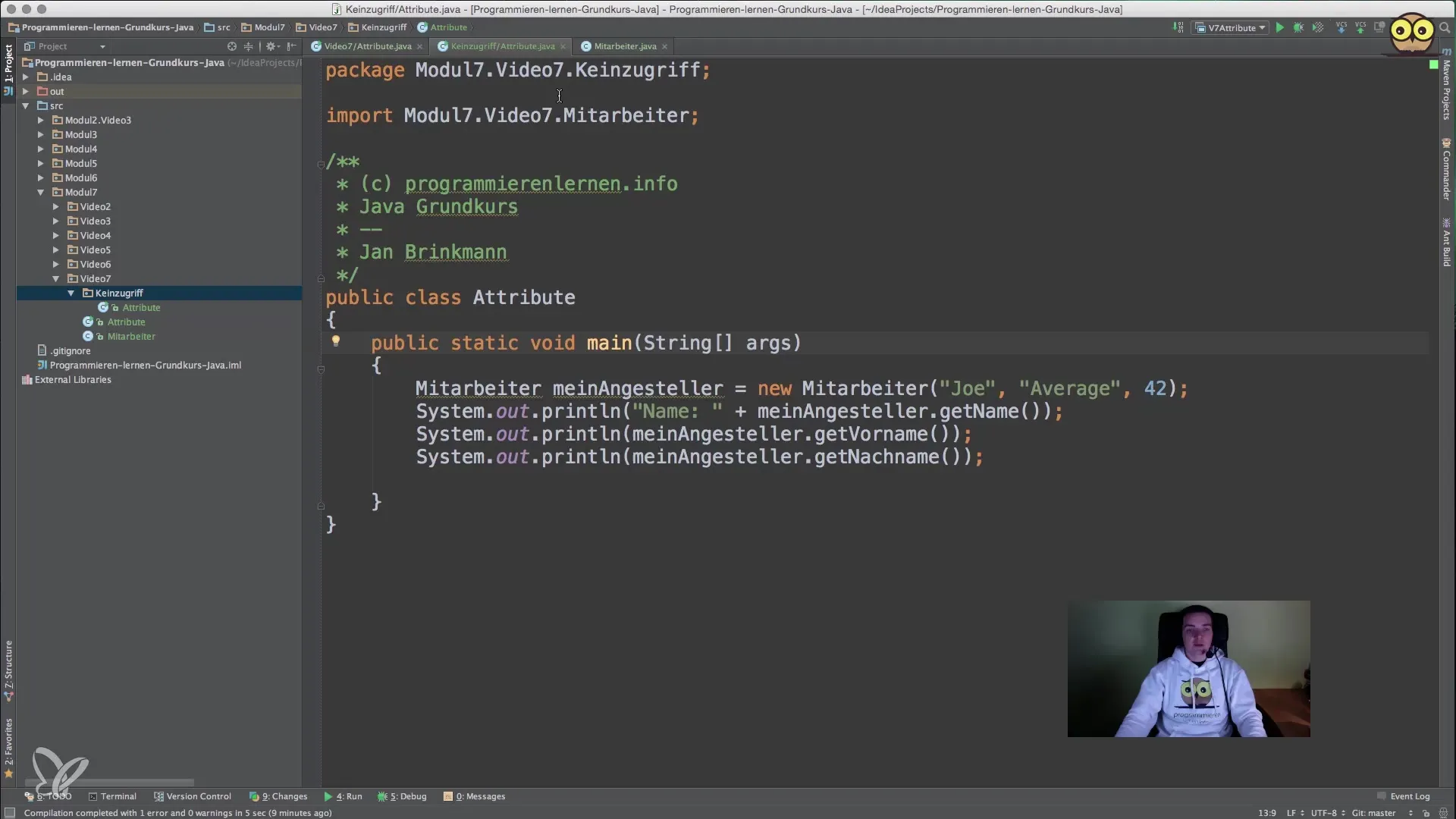Open the Commander side panel
The image size is (1456, 819).
pos(1446,169)
